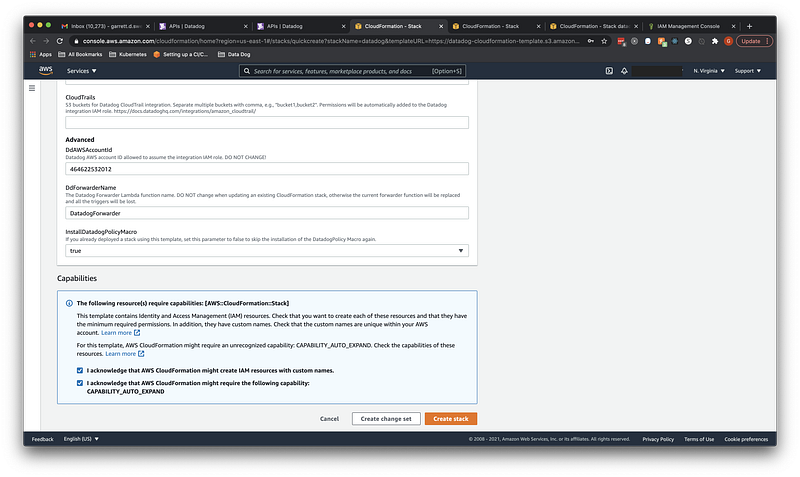Open a new browser tab with plus

click(749, 26)
